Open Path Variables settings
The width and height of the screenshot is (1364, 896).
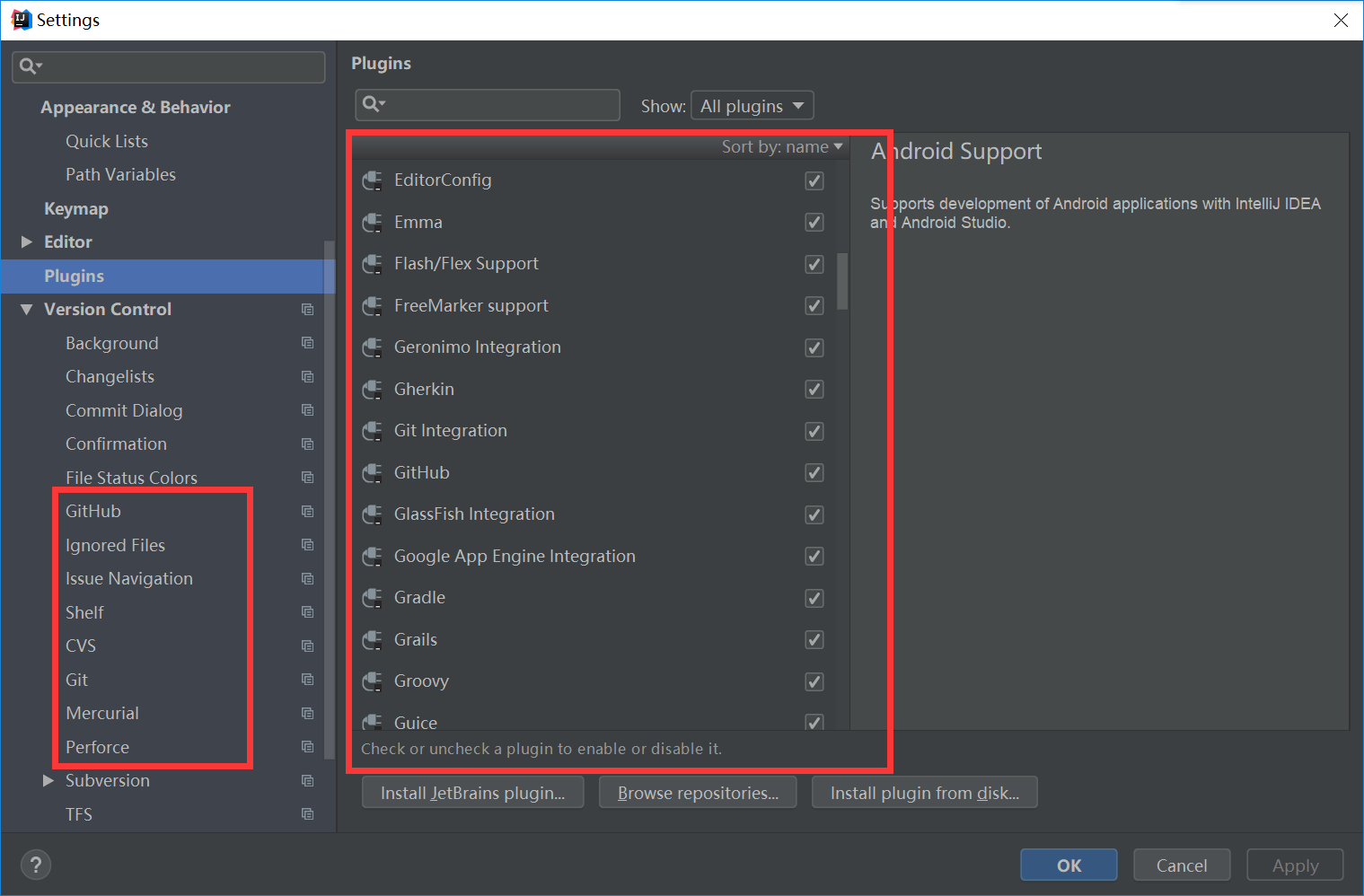[x=121, y=175]
